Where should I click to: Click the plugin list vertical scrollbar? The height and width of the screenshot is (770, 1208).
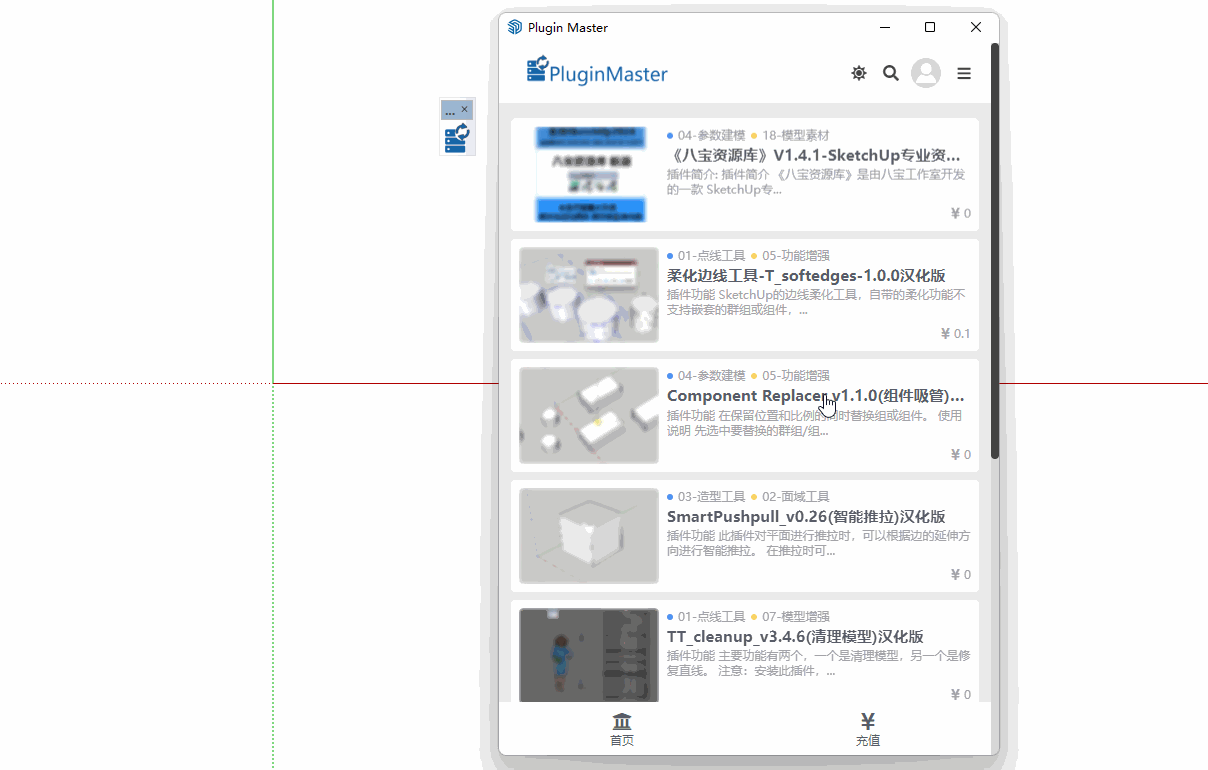(994, 250)
